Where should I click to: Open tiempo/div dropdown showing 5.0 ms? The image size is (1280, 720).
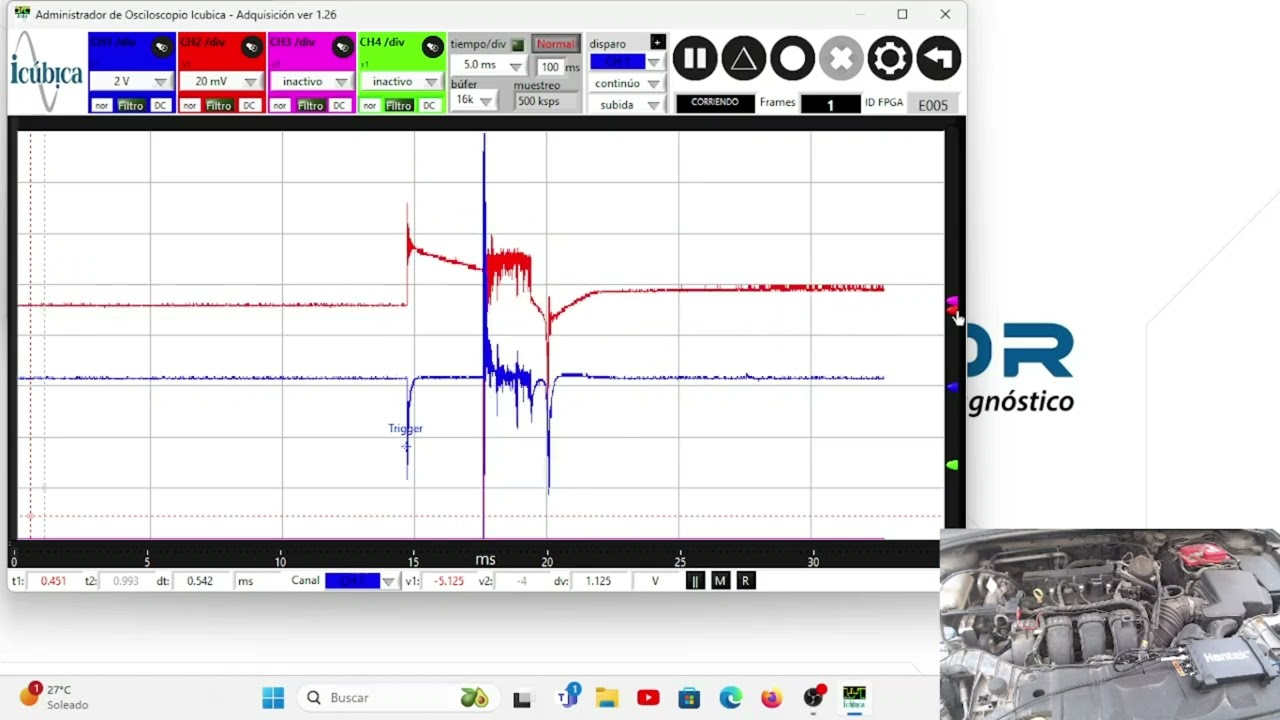488,65
